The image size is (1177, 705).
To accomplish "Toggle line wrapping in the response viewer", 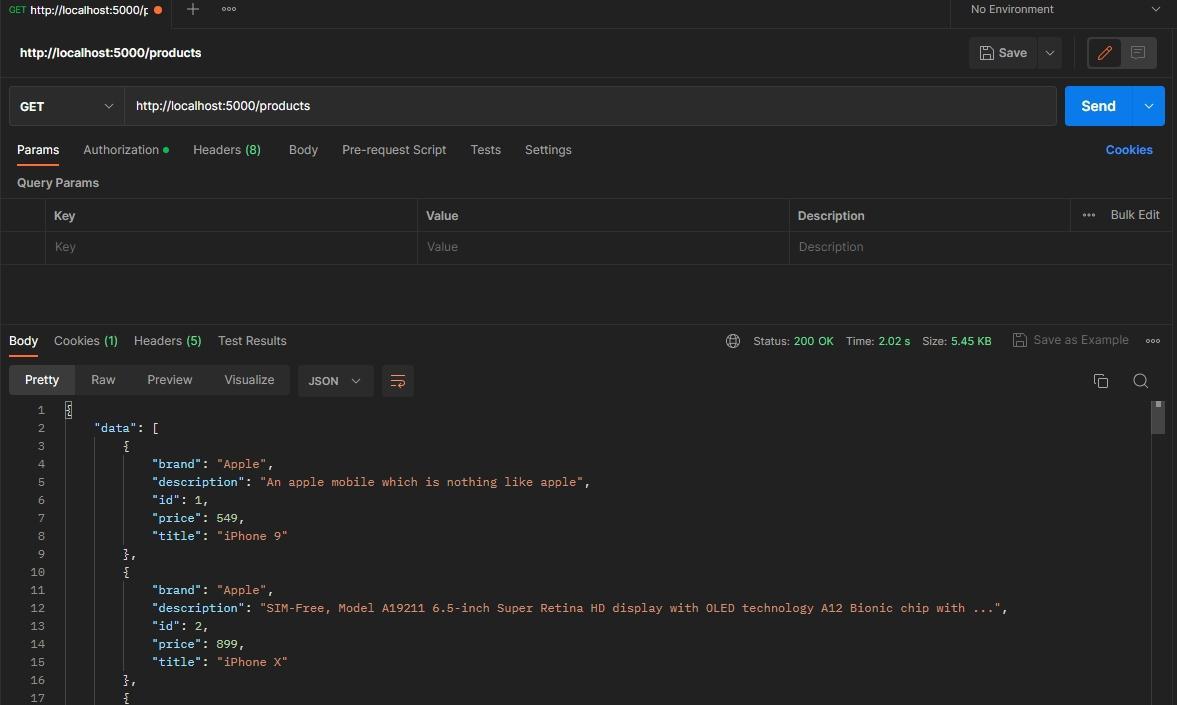I will (x=398, y=381).
